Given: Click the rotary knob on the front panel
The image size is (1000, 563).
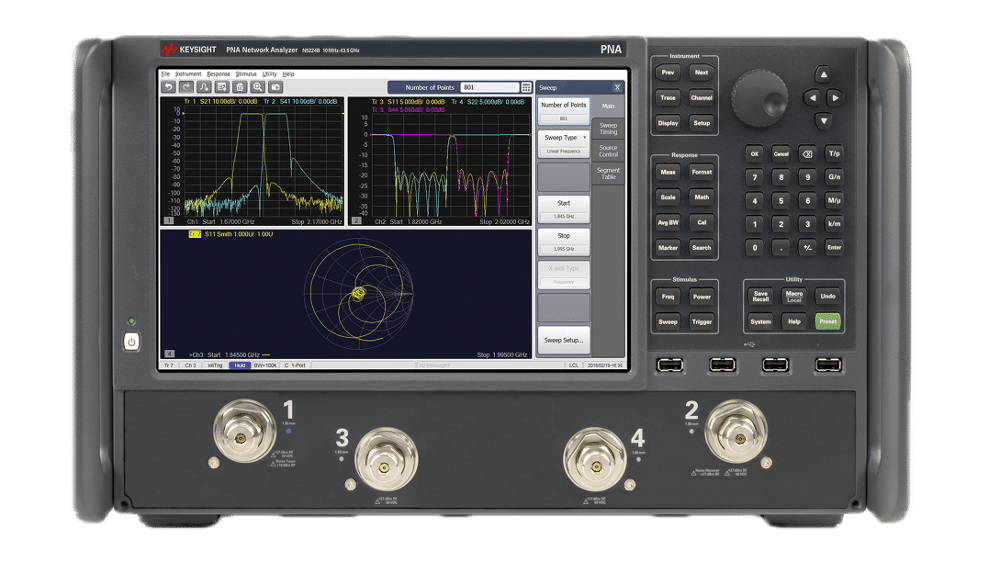Looking at the screenshot, I should pyautogui.click(x=760, y=98).
